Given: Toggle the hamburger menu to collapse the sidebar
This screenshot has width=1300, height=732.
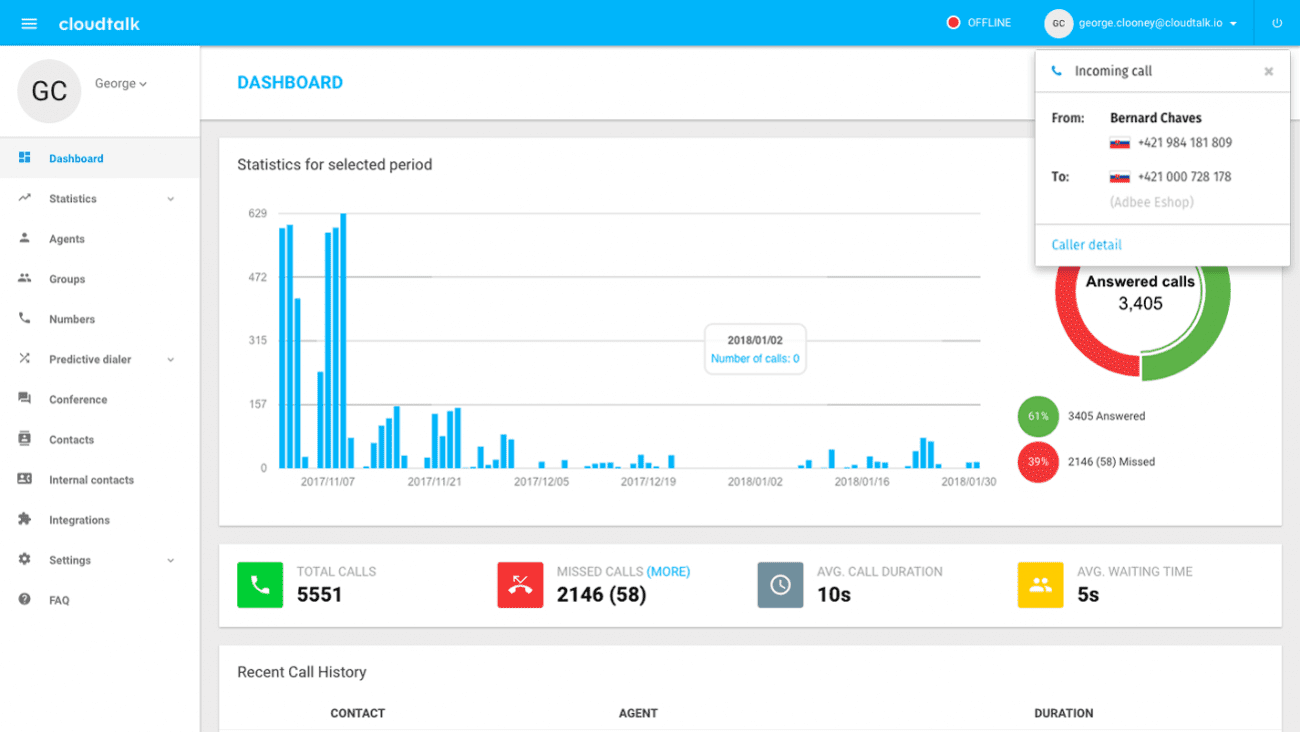Looking at the screenshot, I should (x=29, y=23).
